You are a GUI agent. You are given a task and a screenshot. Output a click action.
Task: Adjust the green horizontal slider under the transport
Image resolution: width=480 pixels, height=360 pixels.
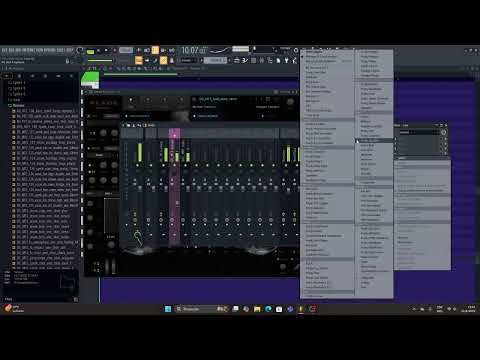(100, 61)
